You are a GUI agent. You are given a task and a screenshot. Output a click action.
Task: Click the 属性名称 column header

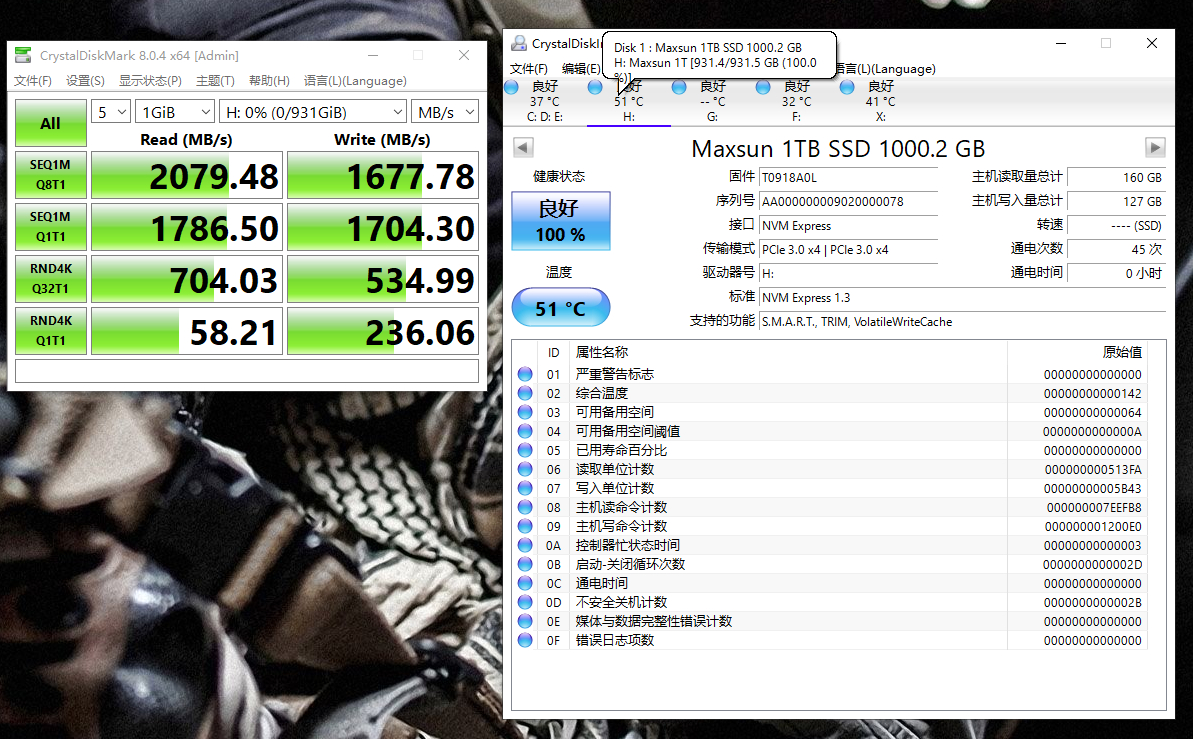602,352
